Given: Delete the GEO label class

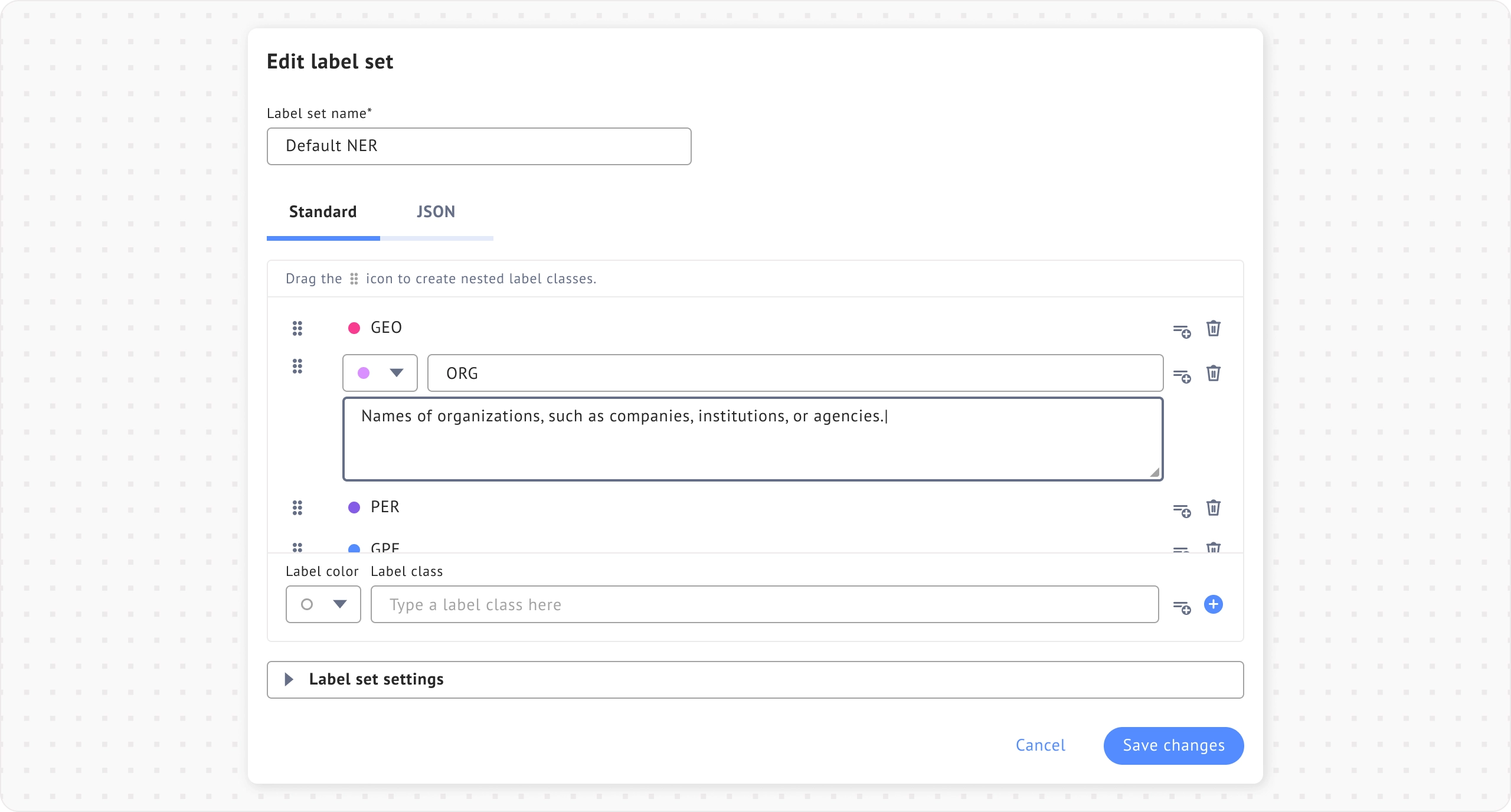Looking at the screenshot, I should pyautogui.click(x=1213, y=328).
